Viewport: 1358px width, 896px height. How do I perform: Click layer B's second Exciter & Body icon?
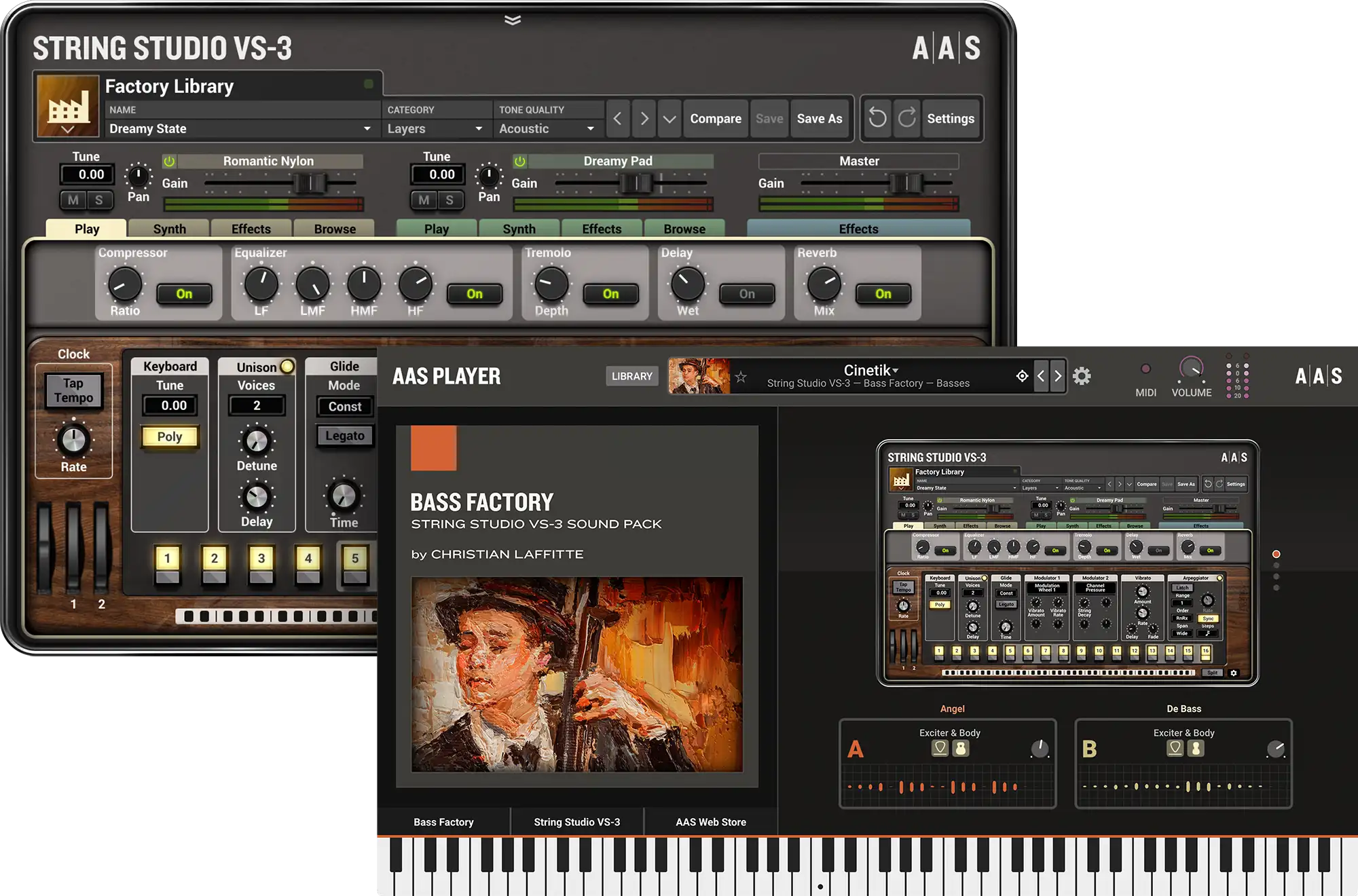[x=1196, y=748]
